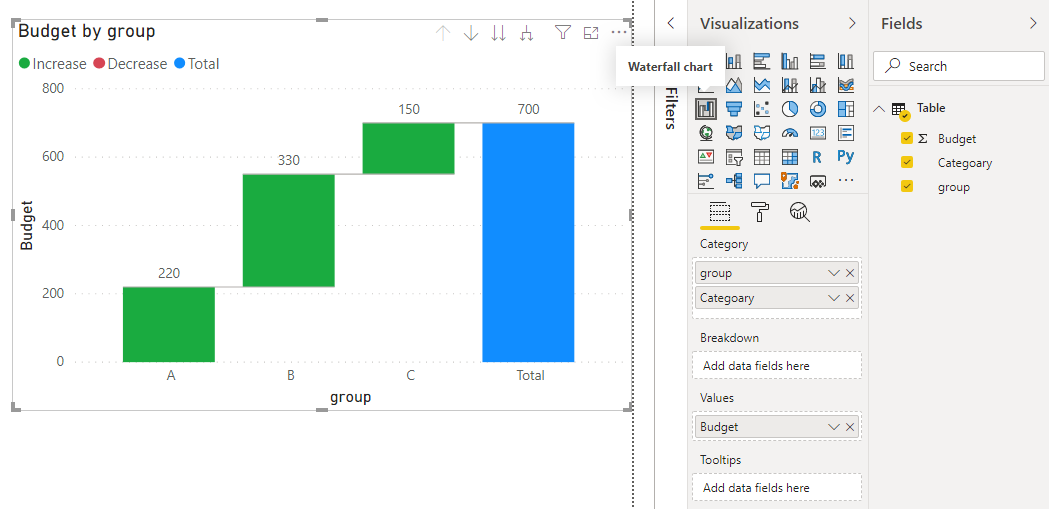Open Focus mode for the chart
The image size is (1049, 509).
(591, 32)
